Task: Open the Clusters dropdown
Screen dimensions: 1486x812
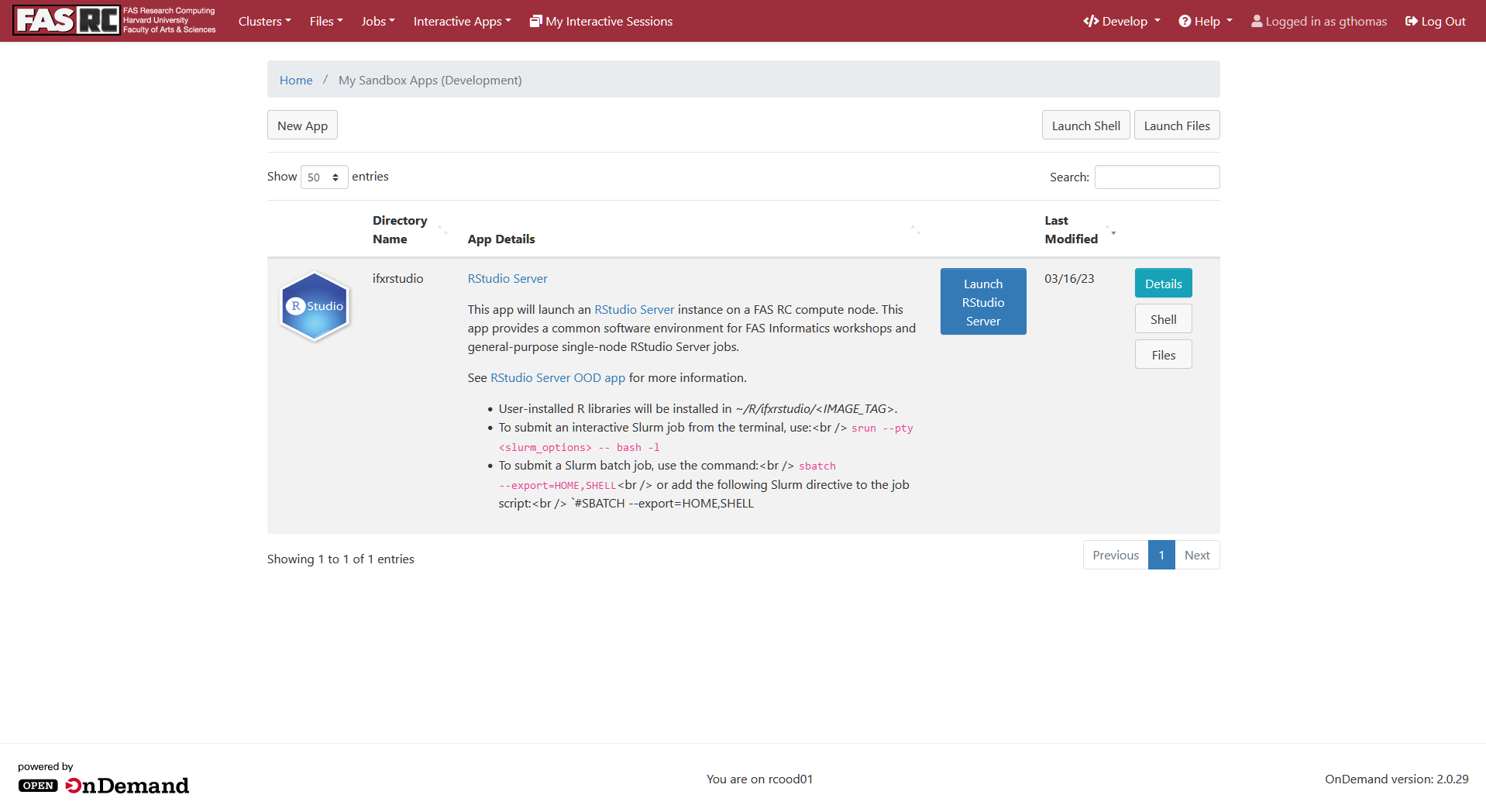Action: pos(264,21)
